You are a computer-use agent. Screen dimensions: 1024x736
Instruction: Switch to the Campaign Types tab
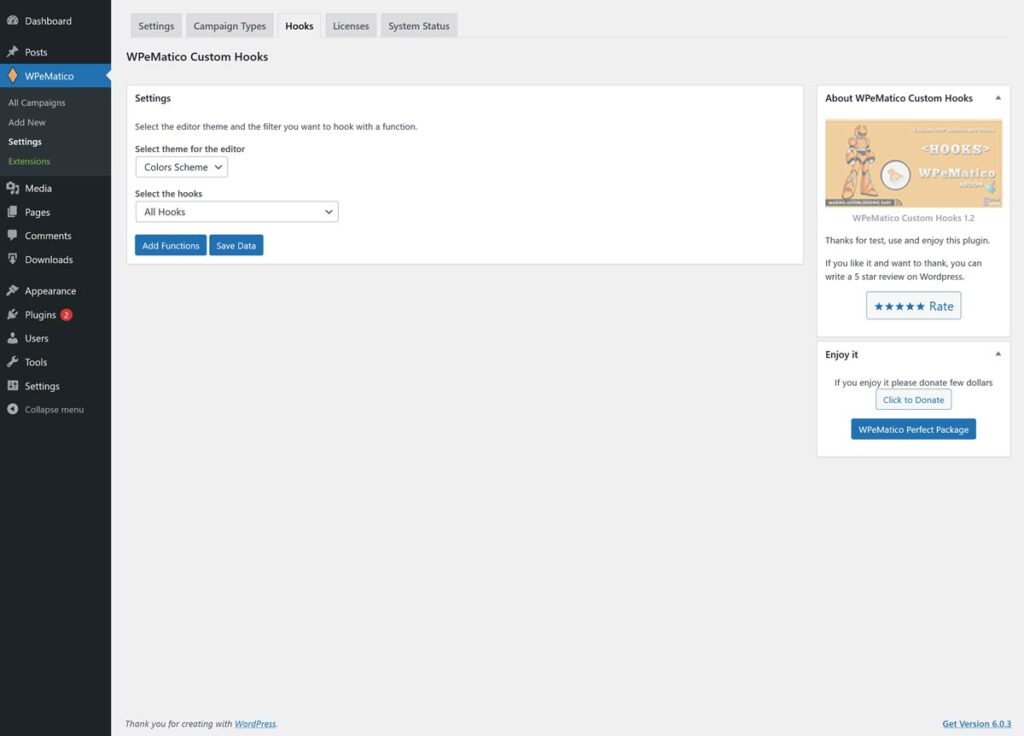(230, 26)
